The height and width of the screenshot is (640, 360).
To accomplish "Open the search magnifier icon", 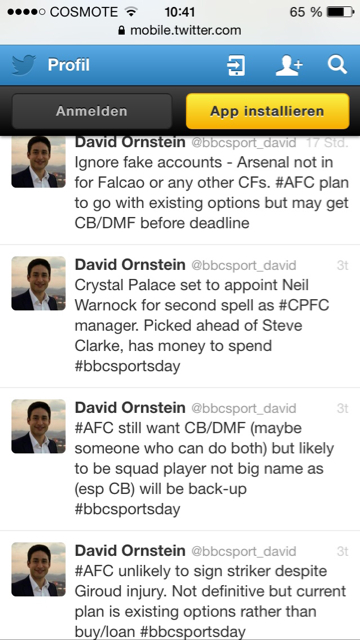I will click(337, 65).
